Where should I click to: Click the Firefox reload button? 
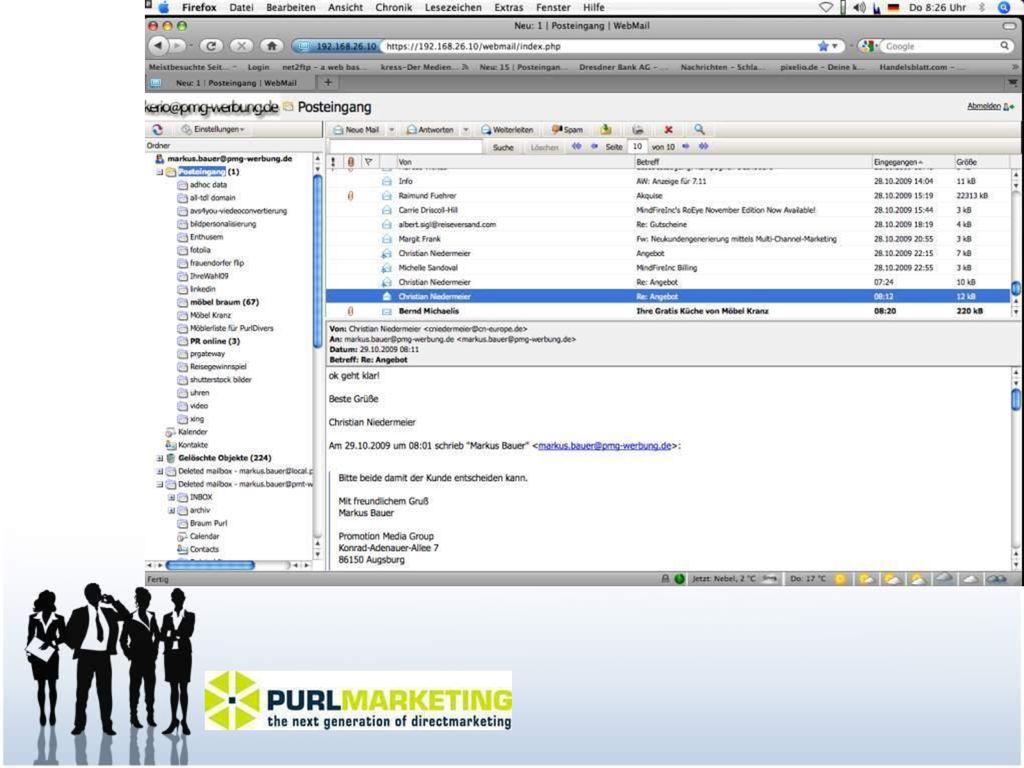[x=211, y=46]
